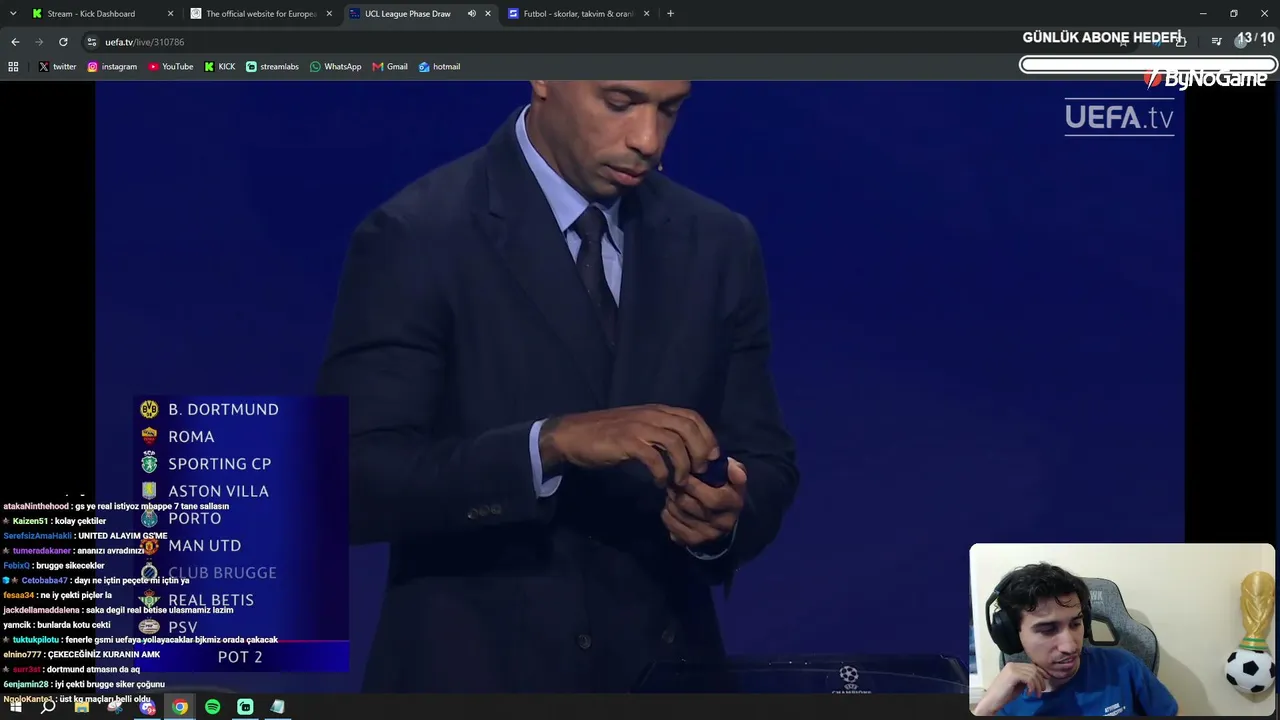Open the hotmail bookmark
Viewport: 1280px width, 720px height.
(439, 67)
